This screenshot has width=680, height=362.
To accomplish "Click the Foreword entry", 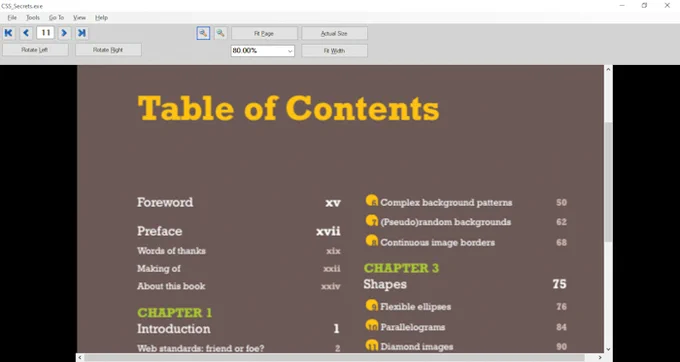I will pos(165,202).
